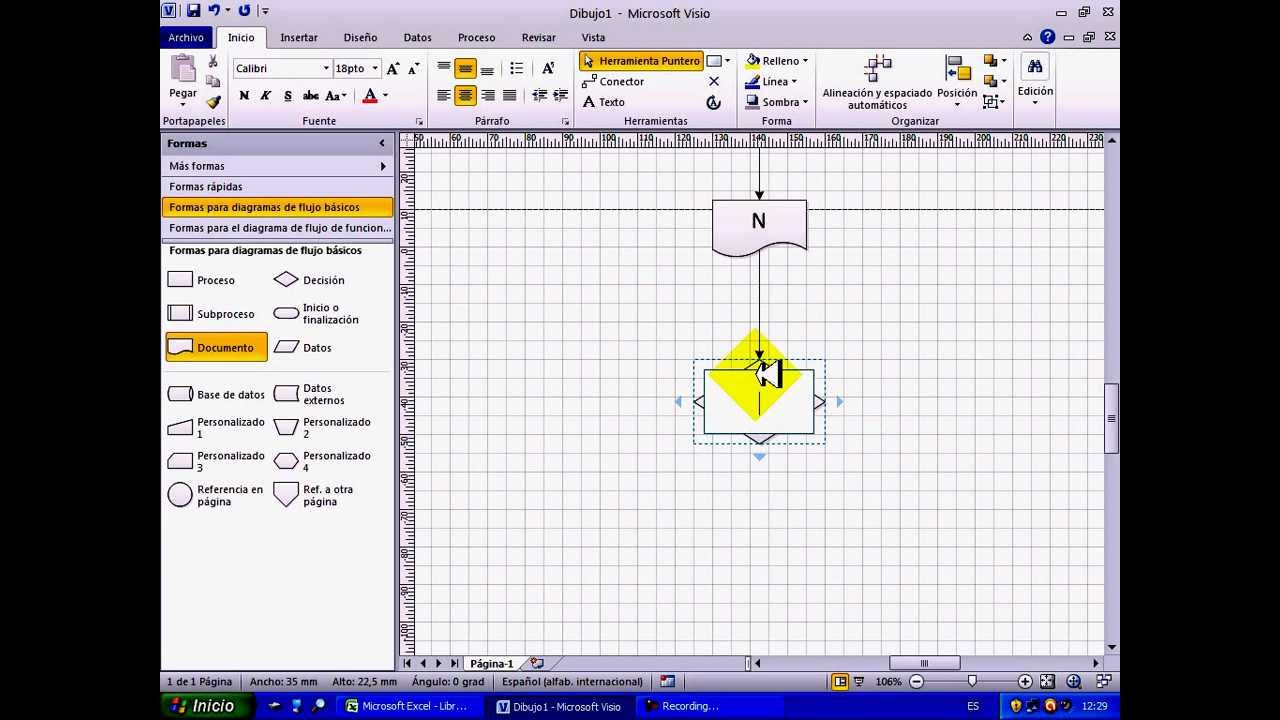This screenshot has height=720, width=1280.
Task: Switch to the Revisar tab
Action: [x=539, y=38]
